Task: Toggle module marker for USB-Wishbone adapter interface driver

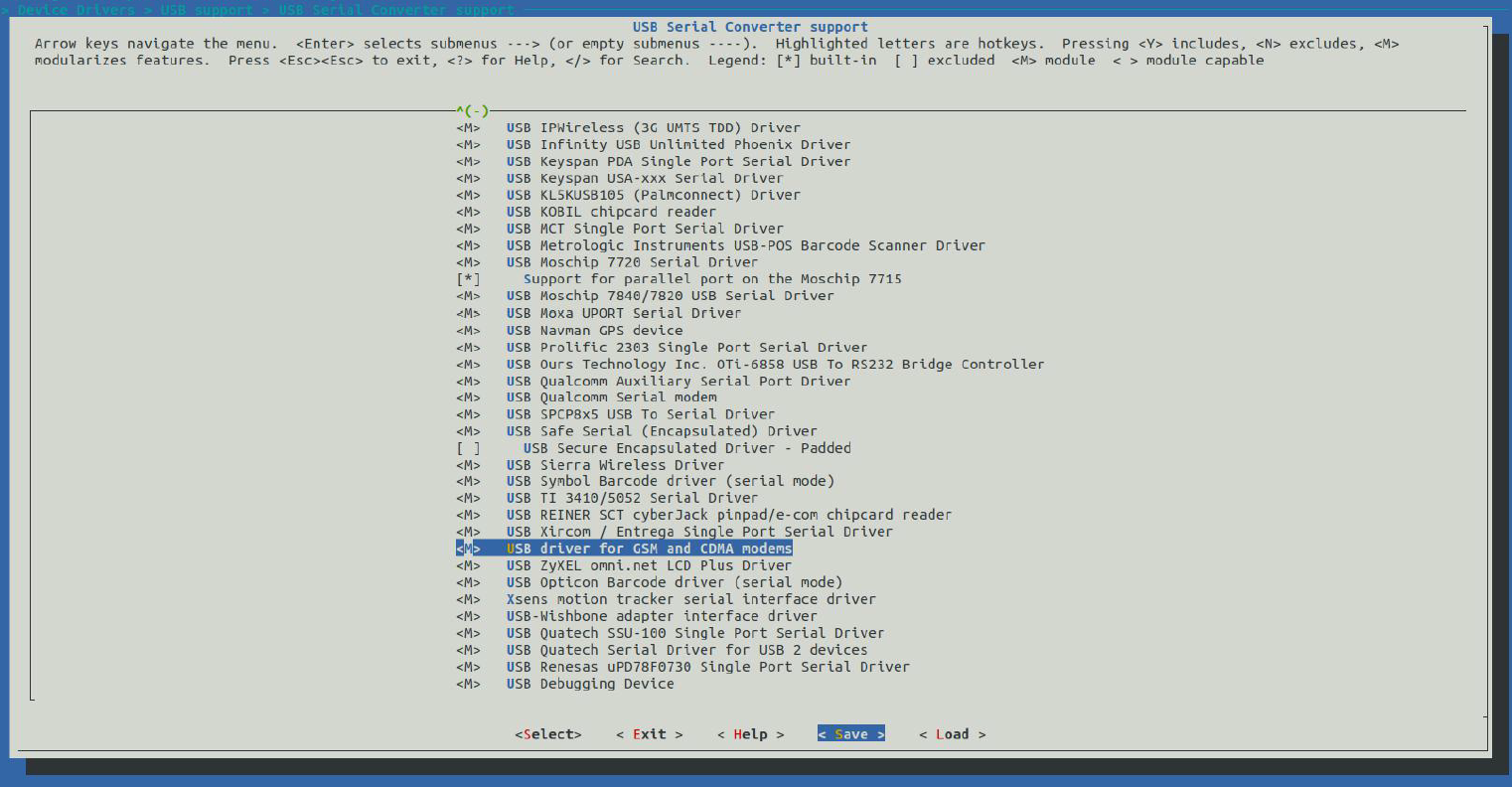Action: [468, 616]
